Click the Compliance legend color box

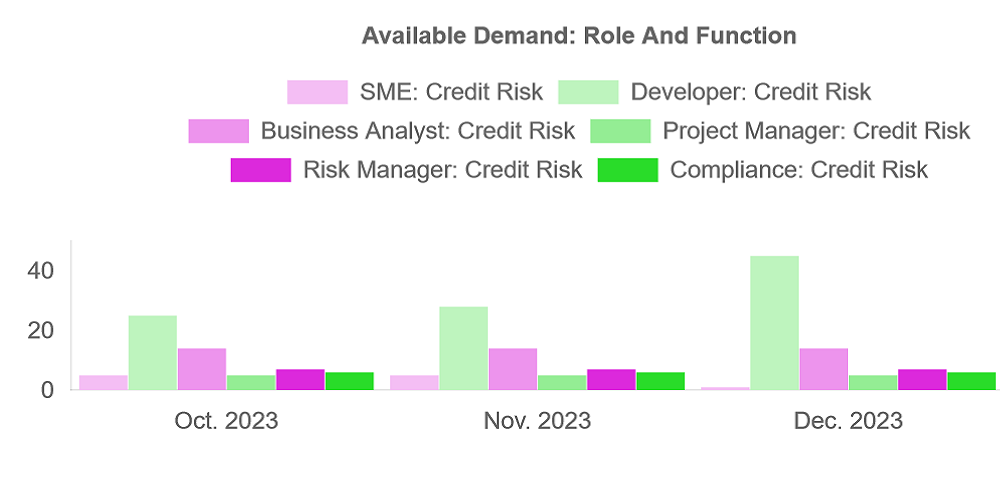[x=627, y=170]
